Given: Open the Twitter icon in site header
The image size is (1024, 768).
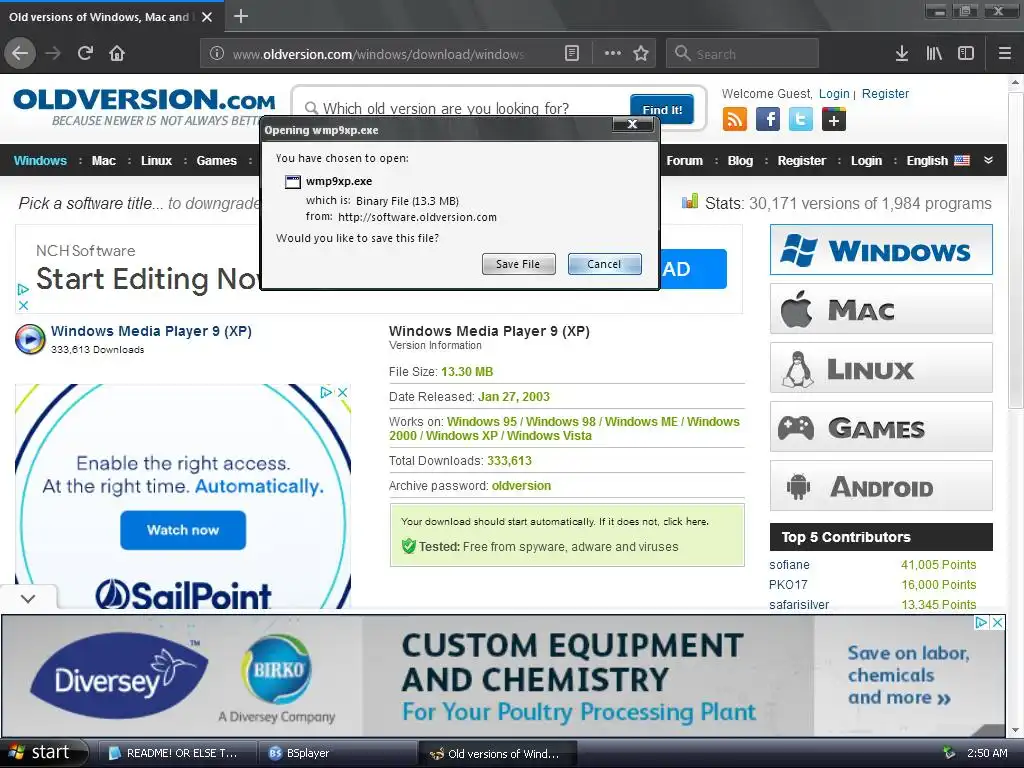Looking at the screenshot, I should (x=801, y=120).
